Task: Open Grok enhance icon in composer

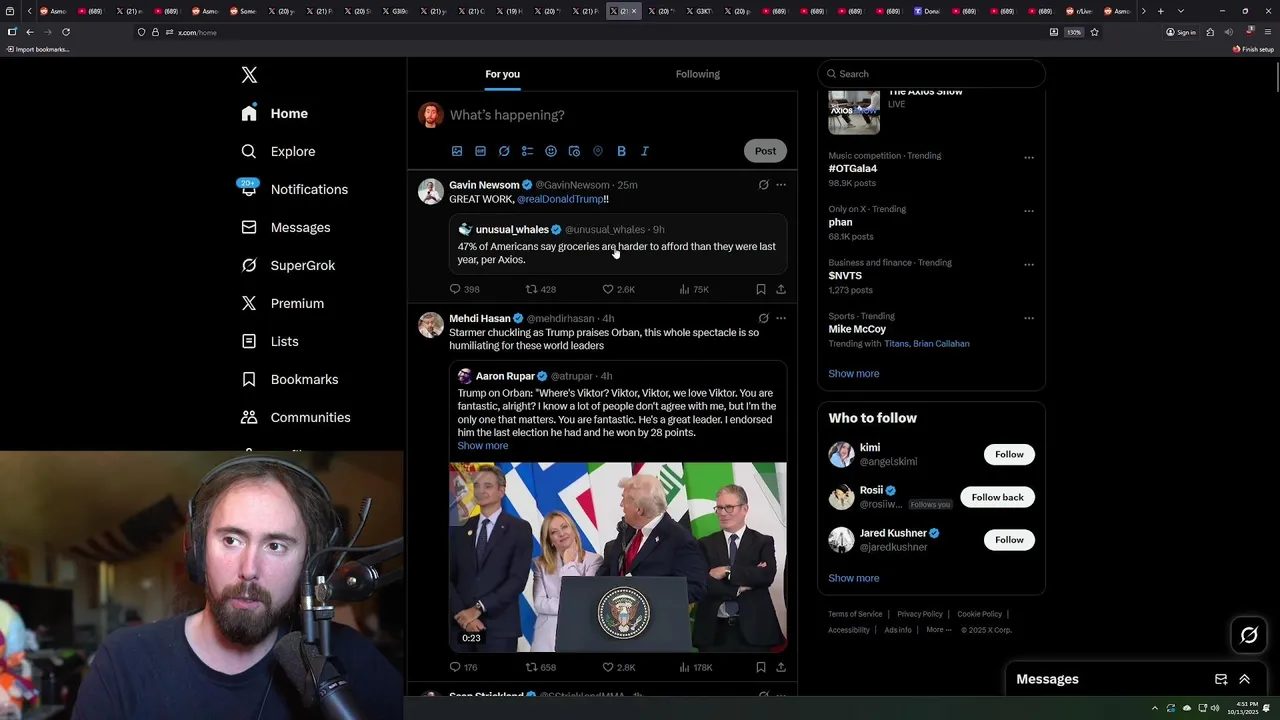Action: [504, 151]
